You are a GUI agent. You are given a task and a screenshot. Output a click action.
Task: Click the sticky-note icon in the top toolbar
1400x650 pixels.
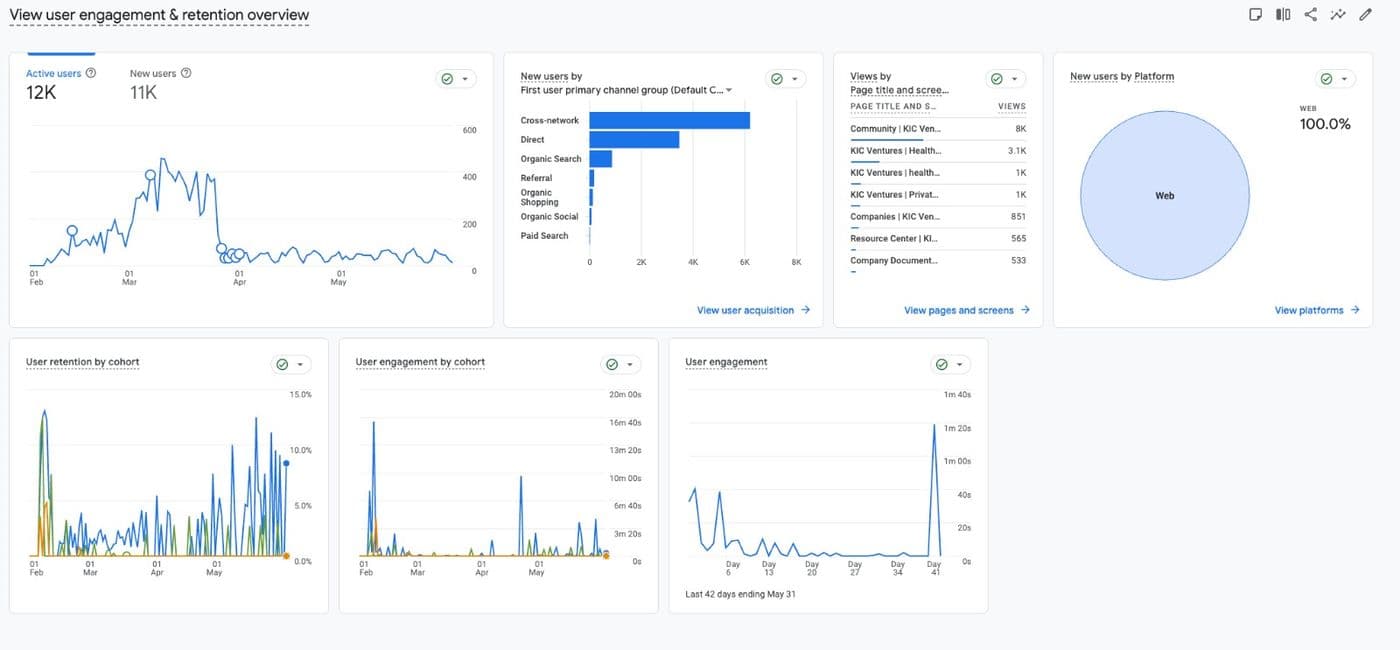point(1256,15)
